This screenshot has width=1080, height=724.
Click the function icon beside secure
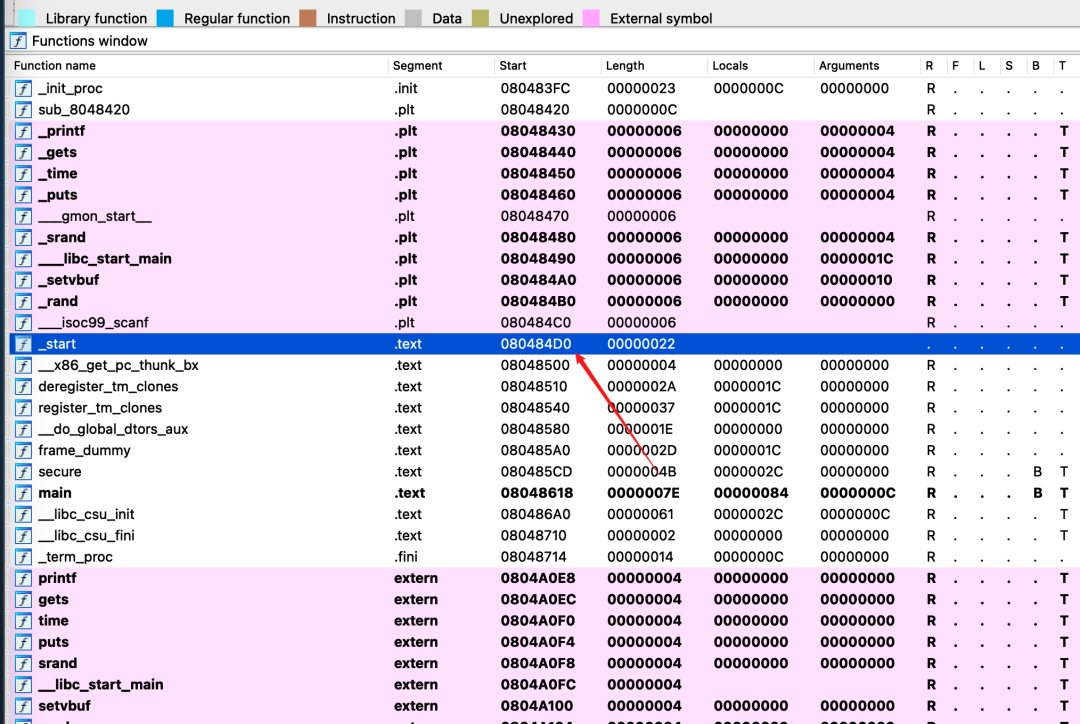tap(23, 472)
